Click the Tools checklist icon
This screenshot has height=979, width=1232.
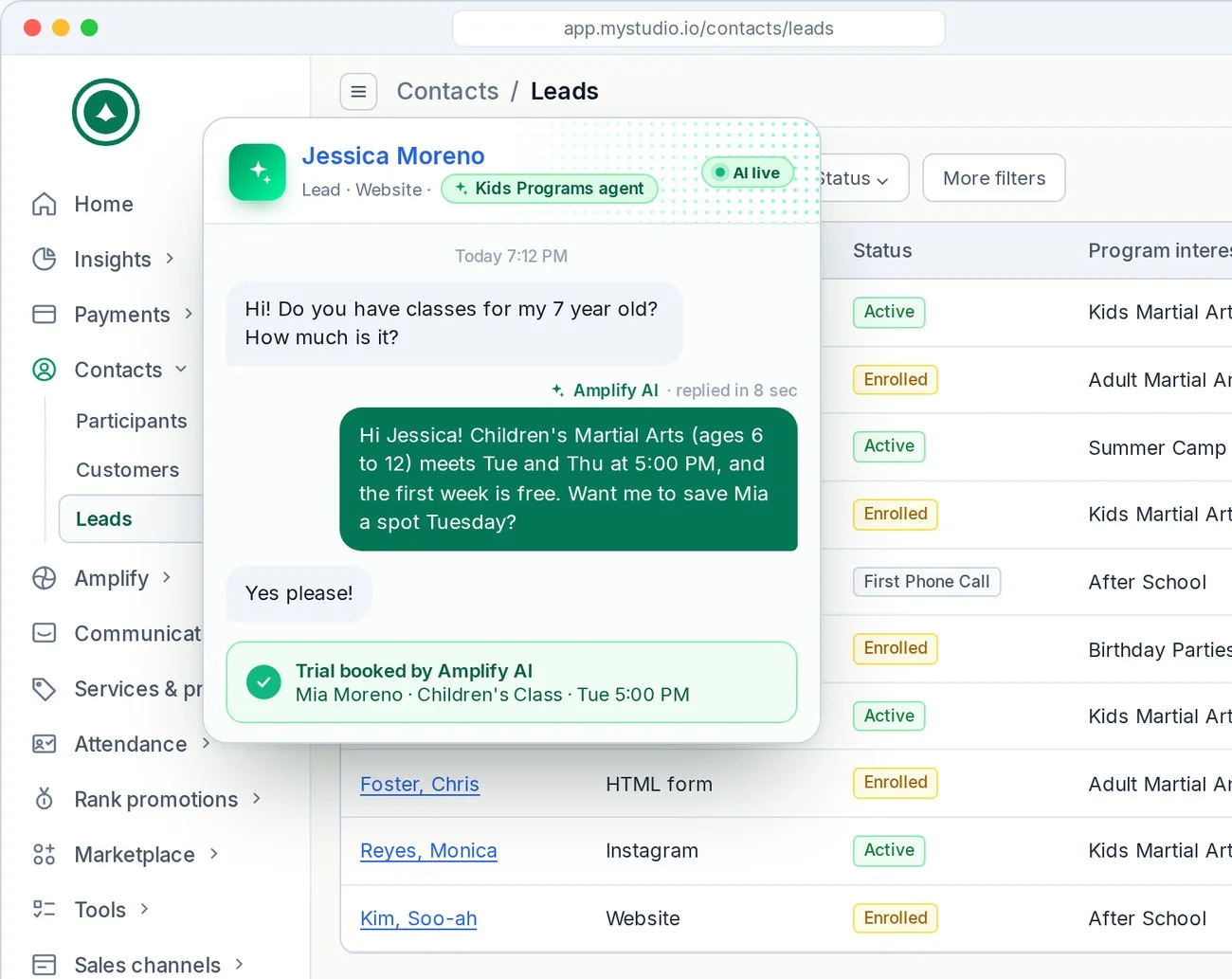click(45, 910)
